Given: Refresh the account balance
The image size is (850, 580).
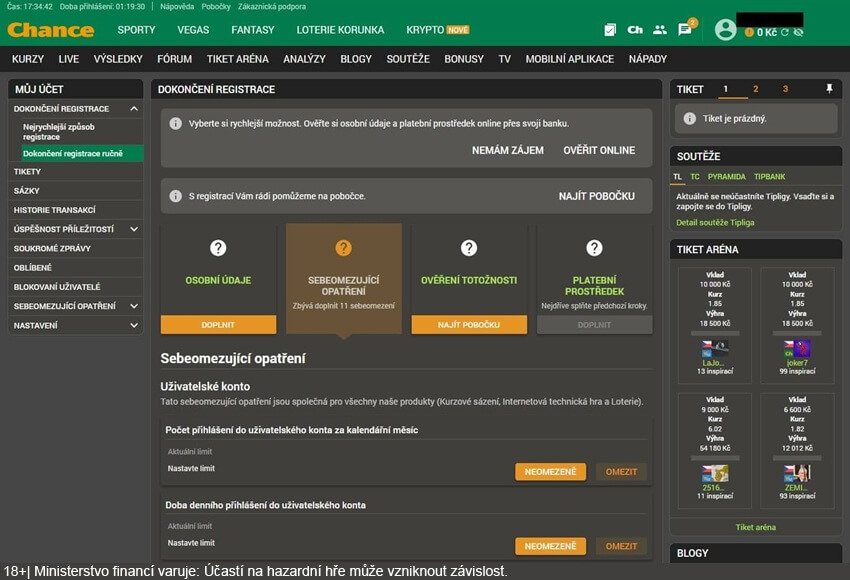Looking at the screenshot, I should (x=785, y=33).
